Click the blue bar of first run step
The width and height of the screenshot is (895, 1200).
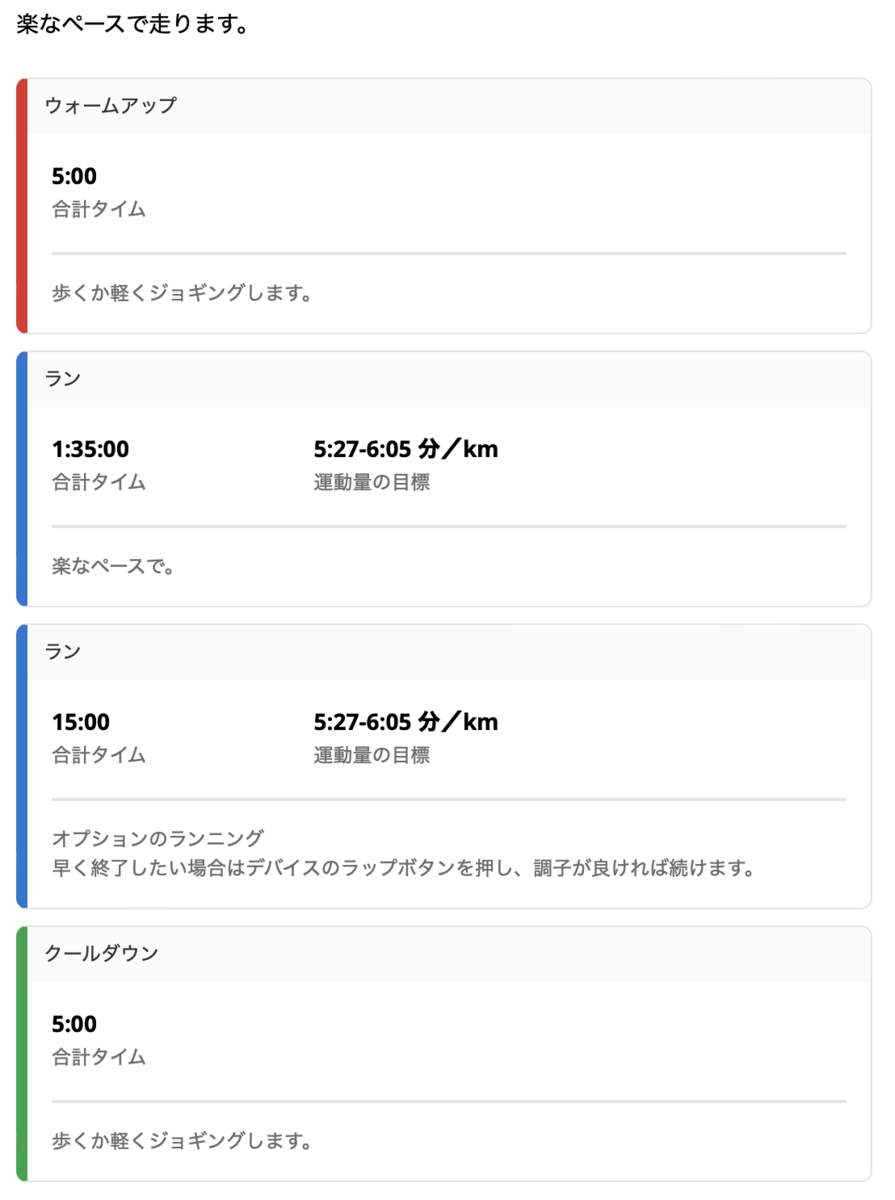pos(22,479)
